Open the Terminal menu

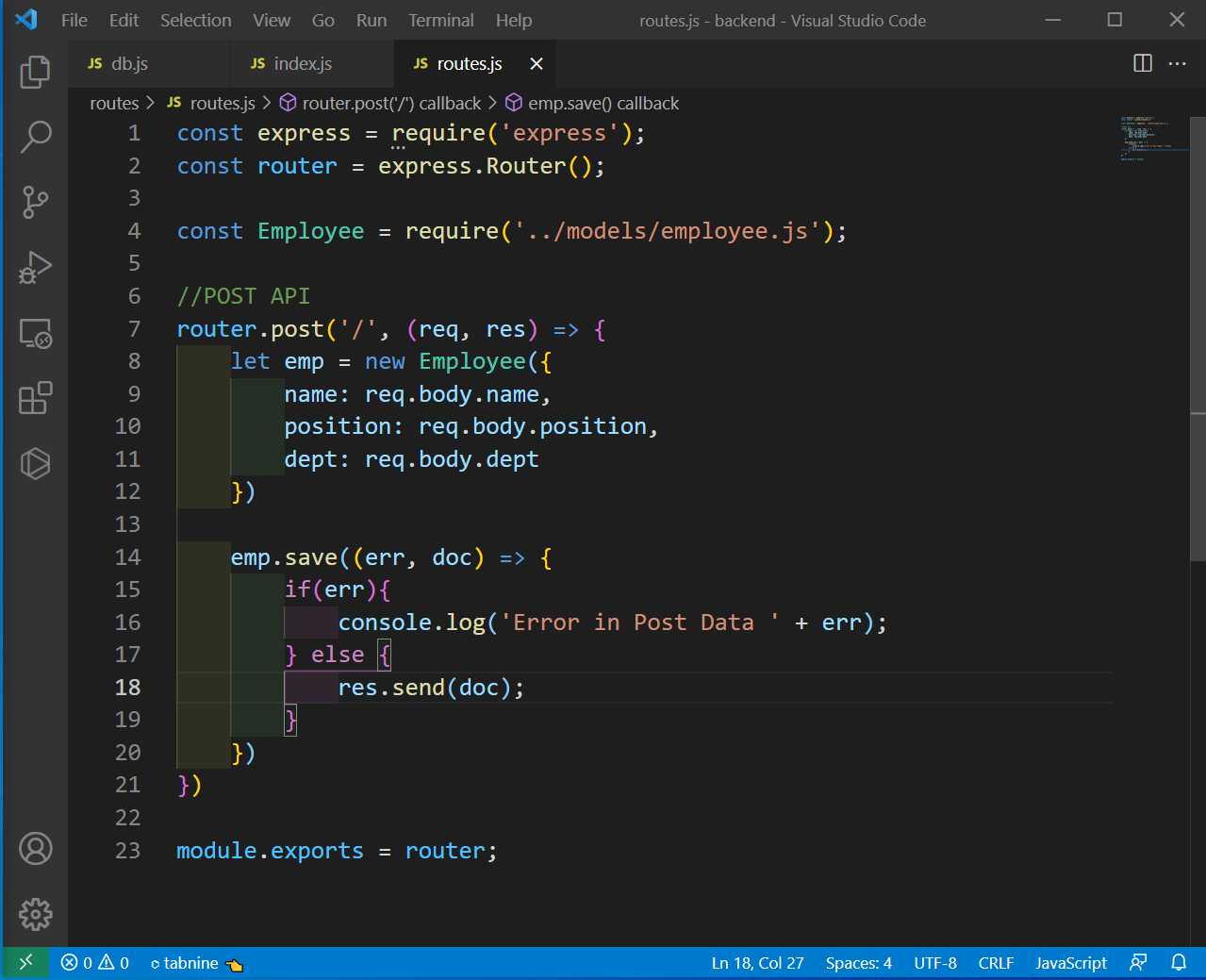pyautogui.click(x=441, y=20)
